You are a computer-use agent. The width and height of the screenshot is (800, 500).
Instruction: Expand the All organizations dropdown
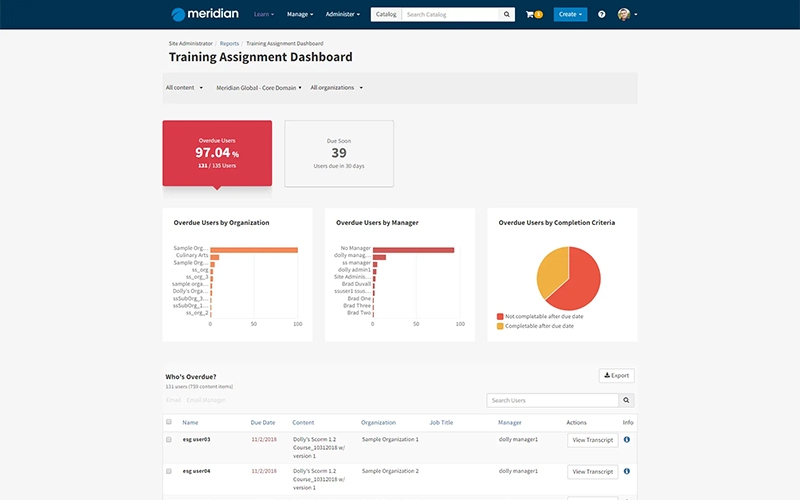click(336, 88)
